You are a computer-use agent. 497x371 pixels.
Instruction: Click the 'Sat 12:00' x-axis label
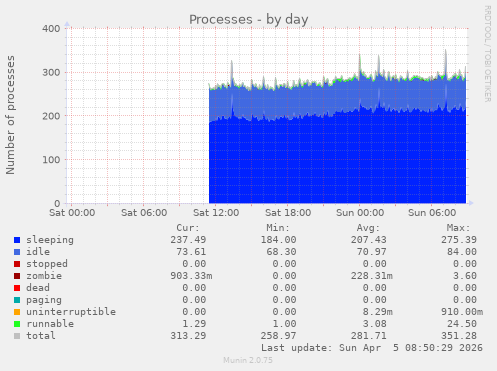point(216,213)
